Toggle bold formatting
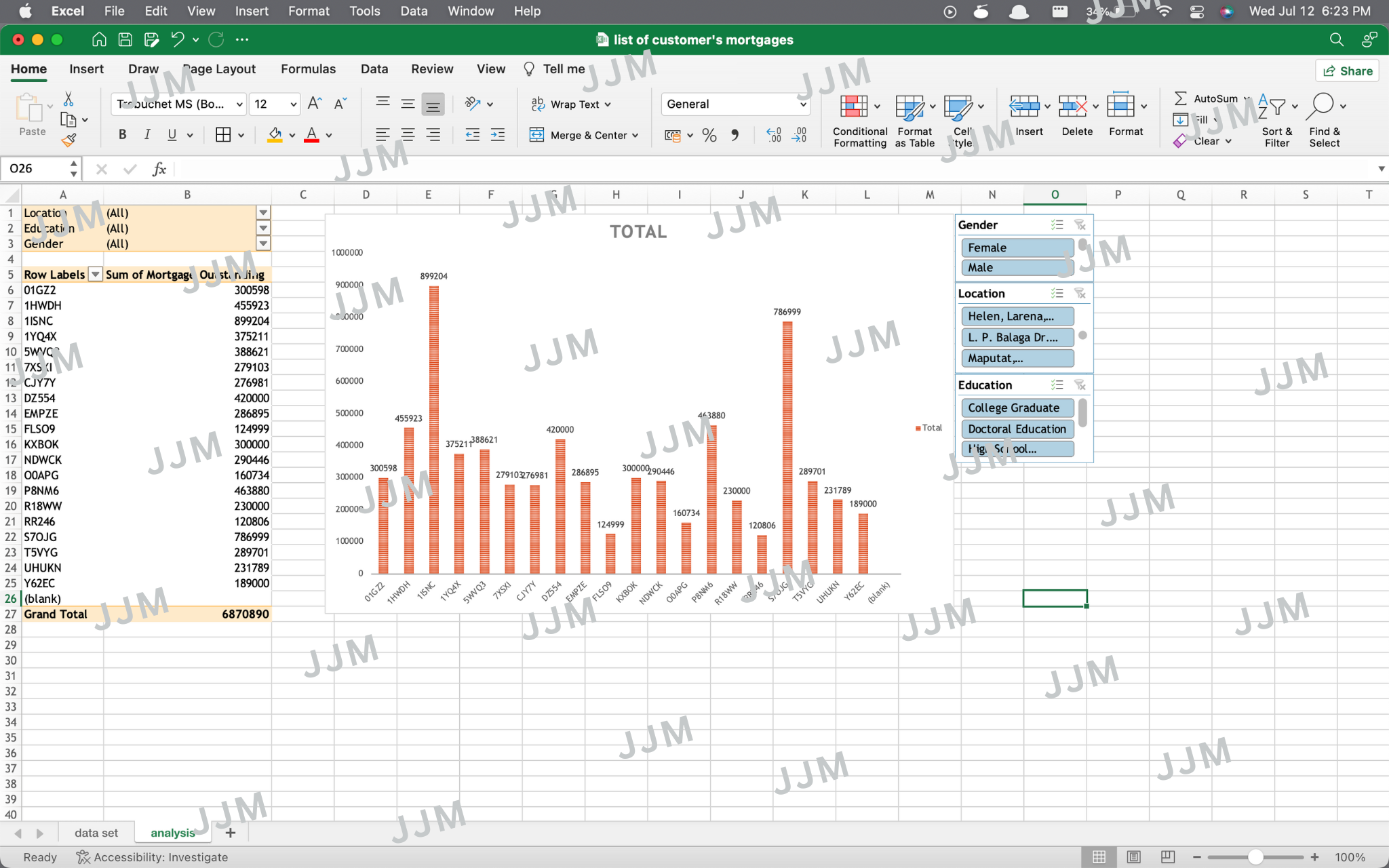 click(122, 135)
